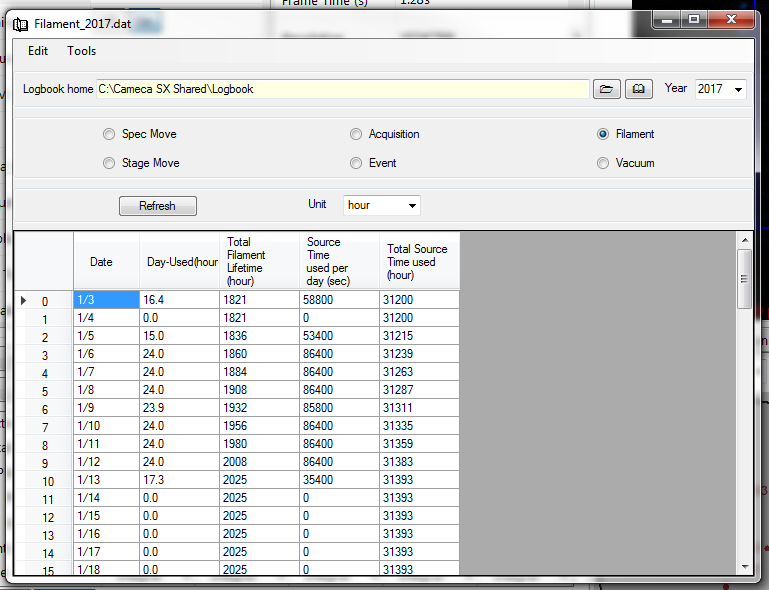This screenshot has width=769, height=590.
Task: Click the row 0 selector arrow
Action: tap(26, 300)
